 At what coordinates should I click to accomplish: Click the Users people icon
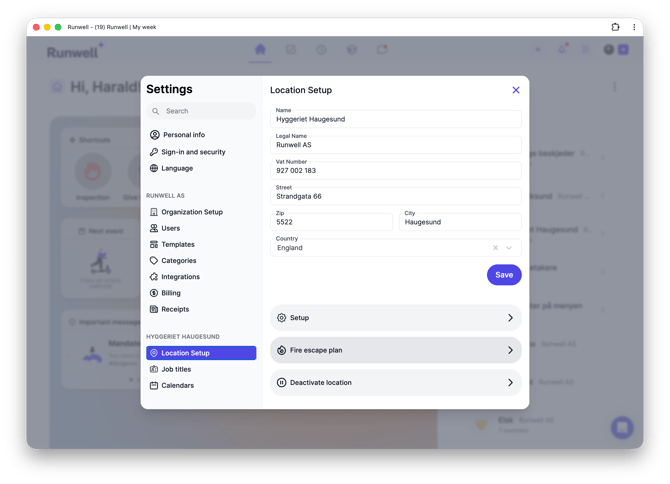[154, 228]
